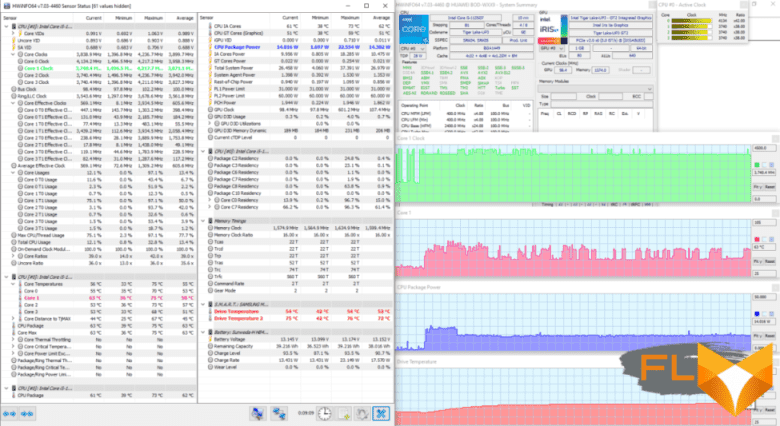Click the circle icon beside Bus Clock

click(x=14, y=89)
